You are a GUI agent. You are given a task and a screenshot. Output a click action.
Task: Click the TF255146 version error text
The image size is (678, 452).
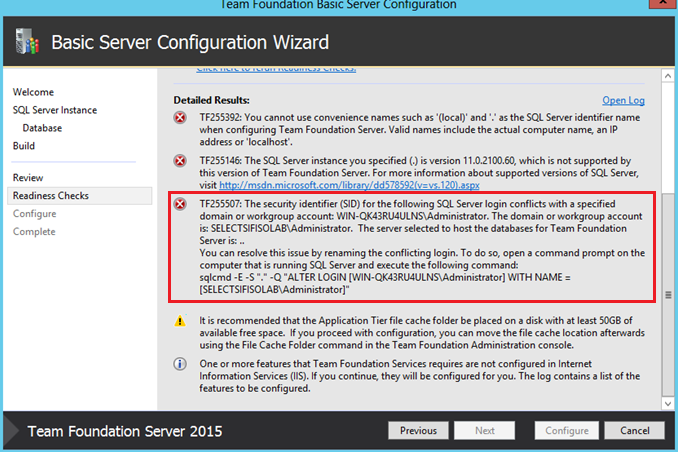point(419,173)
